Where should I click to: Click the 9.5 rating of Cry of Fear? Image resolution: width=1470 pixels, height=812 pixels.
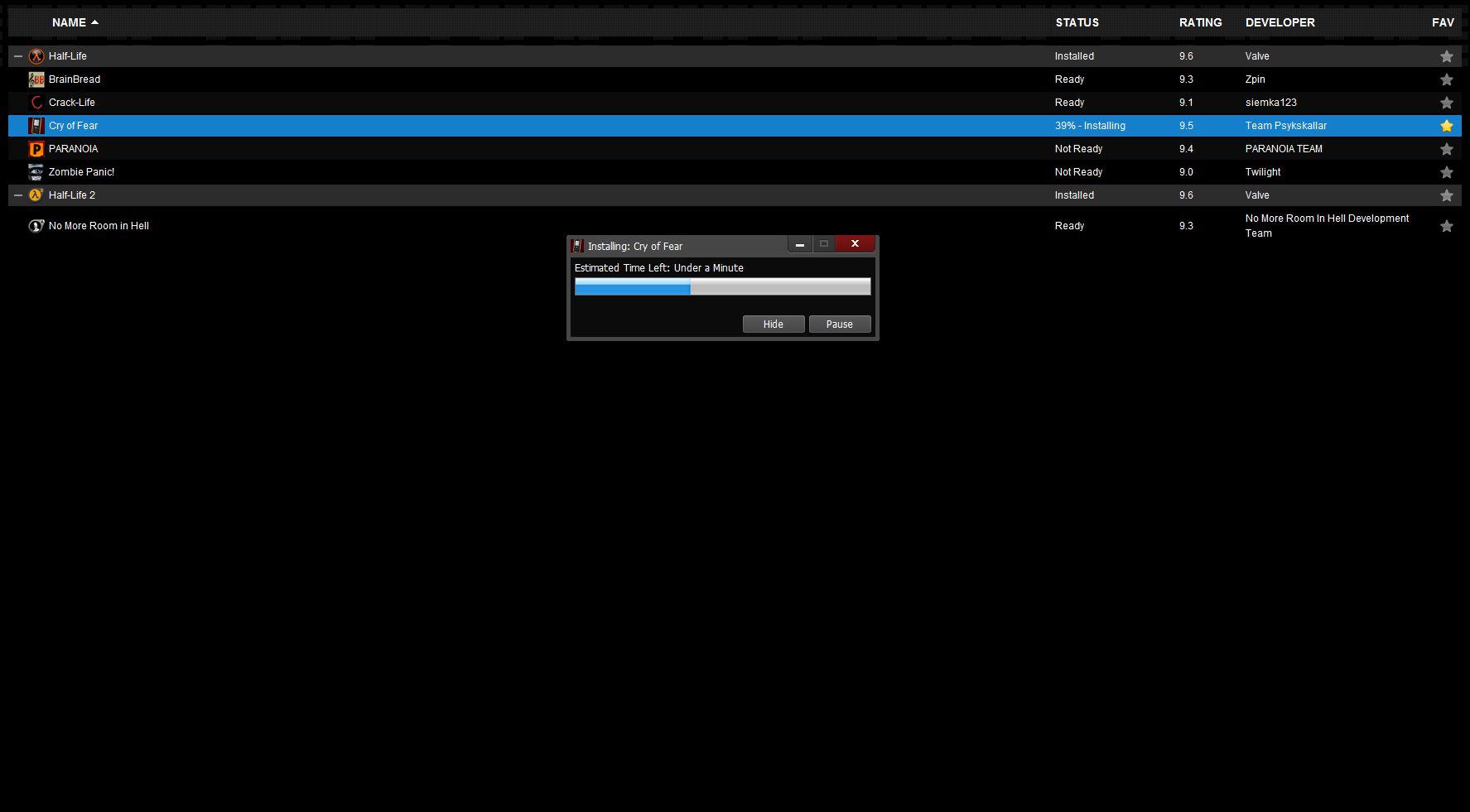[1187, 126]
